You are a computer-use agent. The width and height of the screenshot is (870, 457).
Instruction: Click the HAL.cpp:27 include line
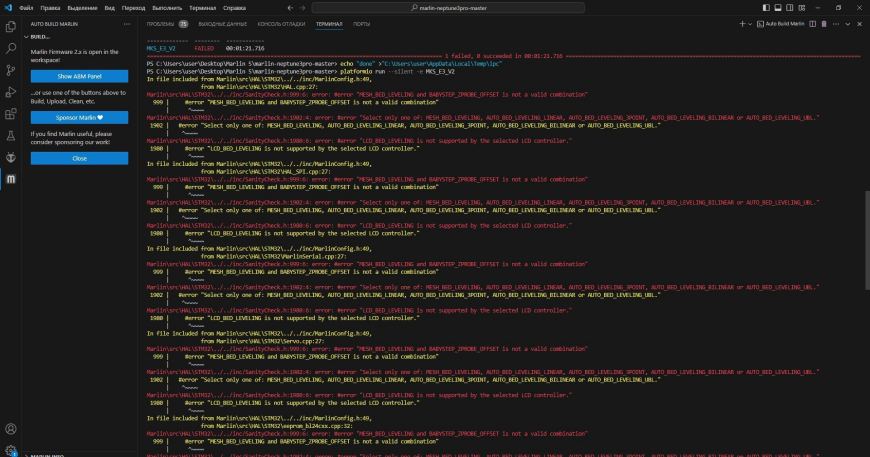click(259, 87)
